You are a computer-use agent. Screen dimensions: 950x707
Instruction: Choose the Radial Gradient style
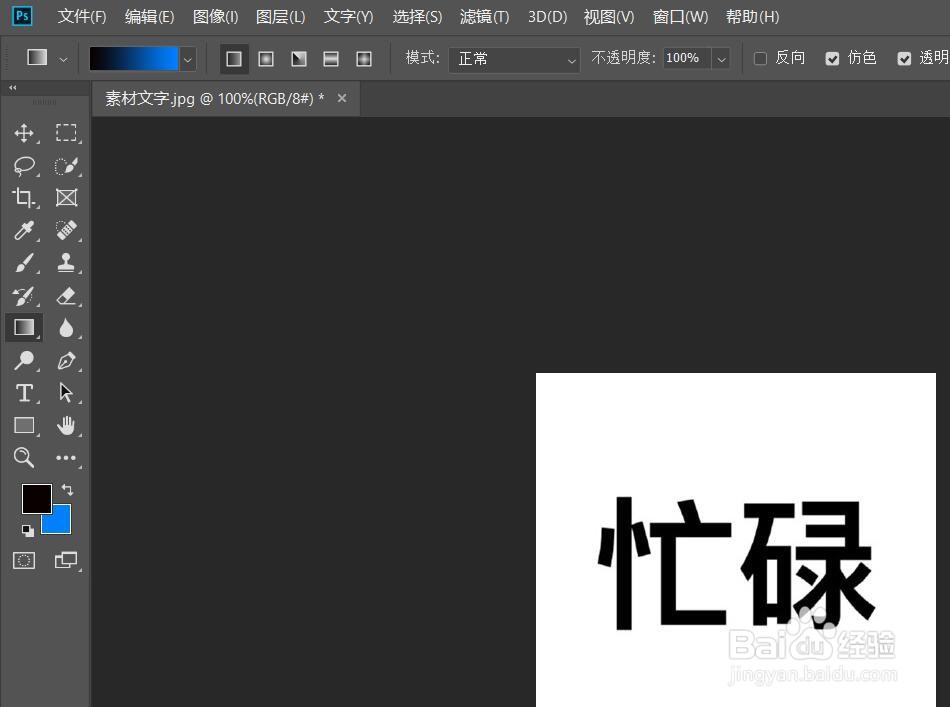coord(266,58)
